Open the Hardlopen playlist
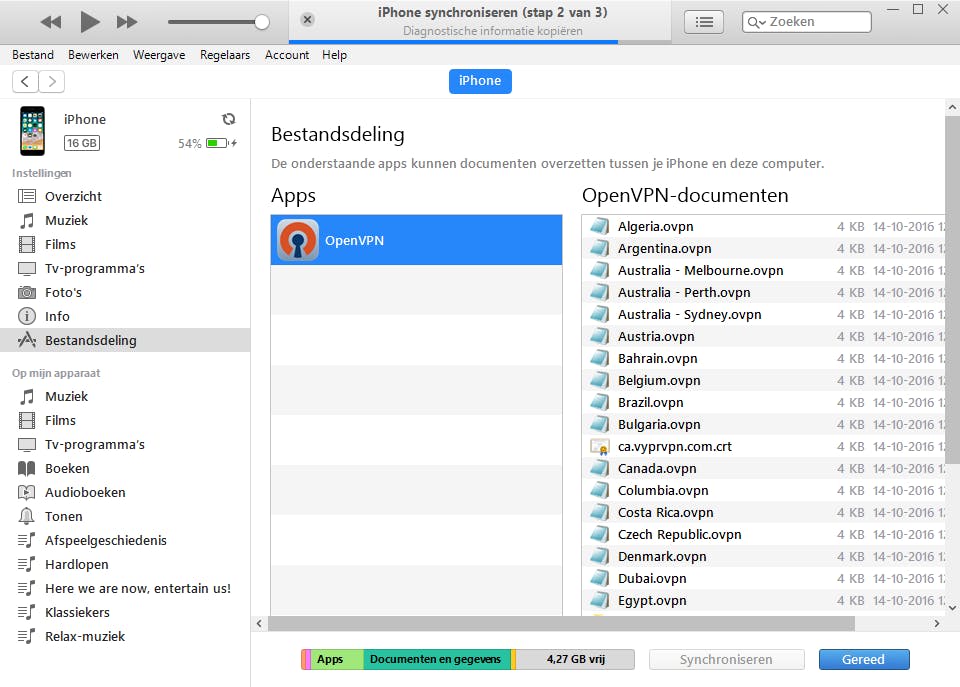This screenshot has height=687, width=960. point(125,565)
